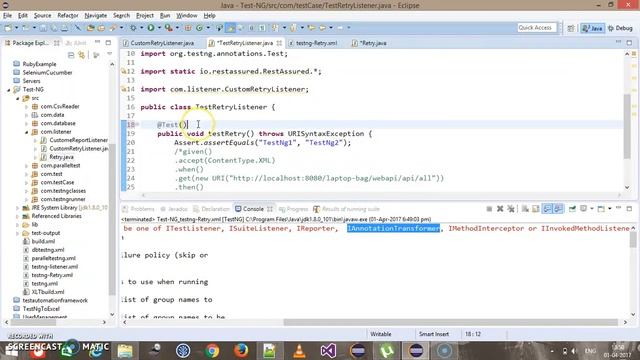Open the Javadoc view tab
This screenshot has height=360, width=640.
(174, 209)
